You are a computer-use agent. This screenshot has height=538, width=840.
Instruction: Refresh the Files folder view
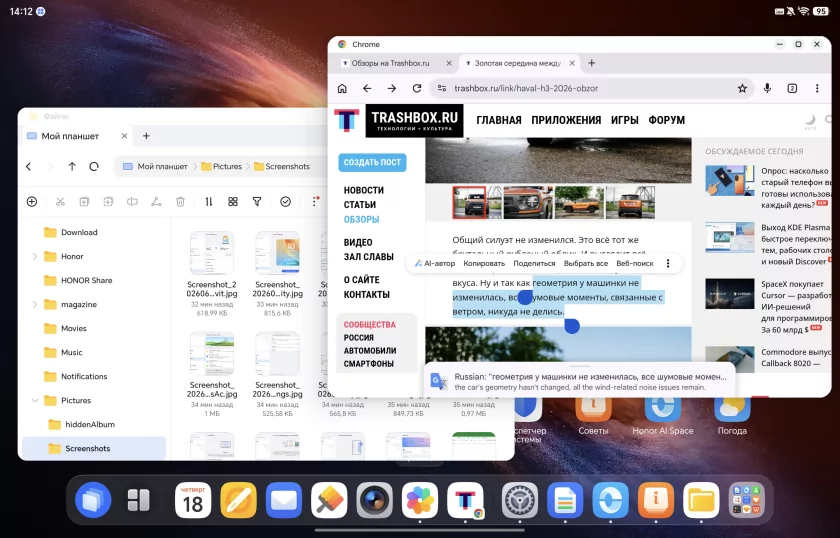[94, 167]
